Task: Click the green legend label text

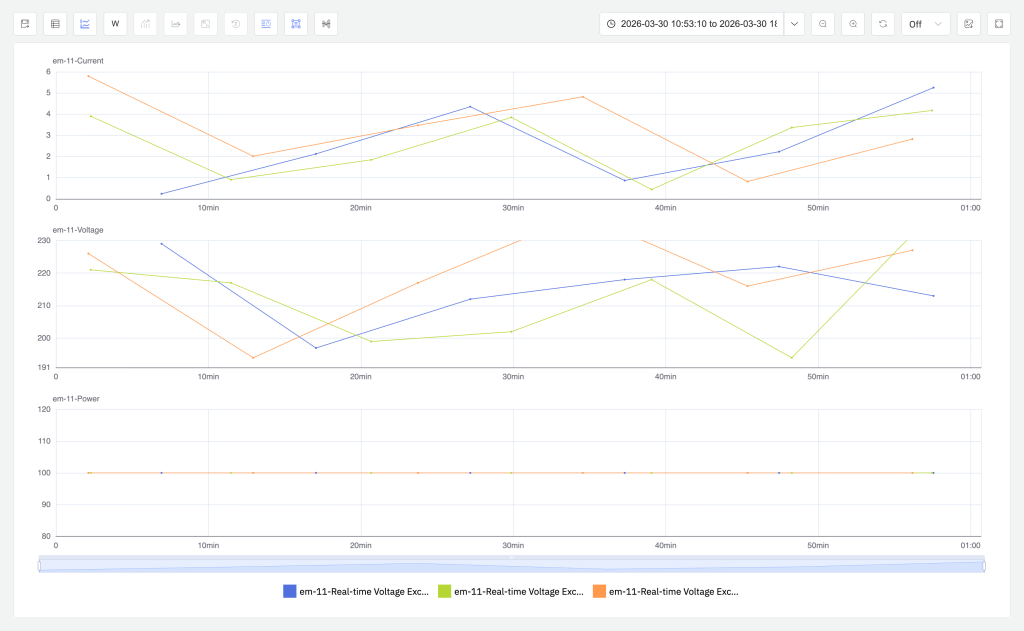Action: (519, 591)
